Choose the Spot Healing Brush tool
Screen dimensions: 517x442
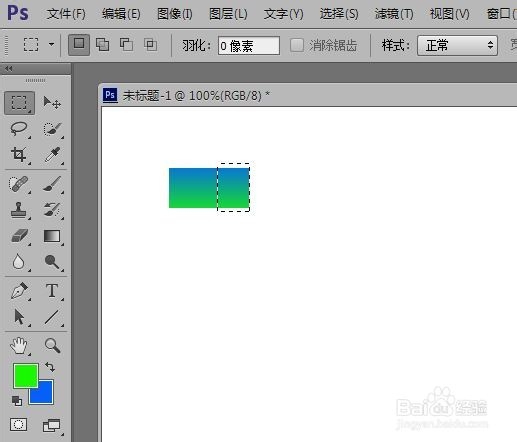point(19,184)
